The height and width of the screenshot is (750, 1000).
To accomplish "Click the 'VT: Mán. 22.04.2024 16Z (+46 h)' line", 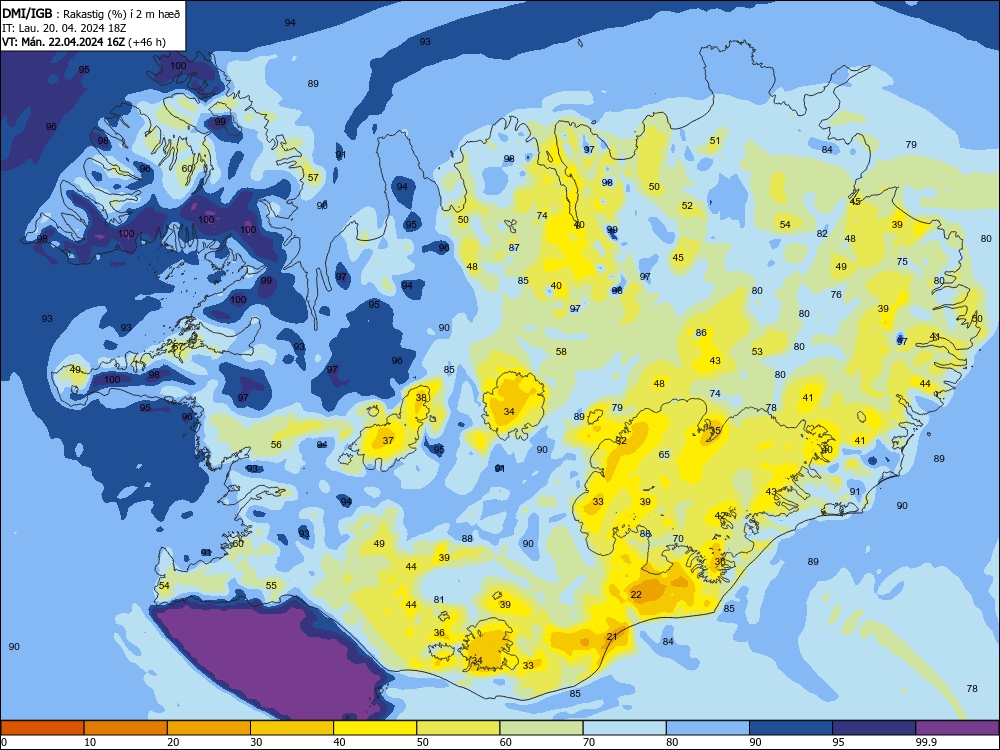I will tap(84, 42).
